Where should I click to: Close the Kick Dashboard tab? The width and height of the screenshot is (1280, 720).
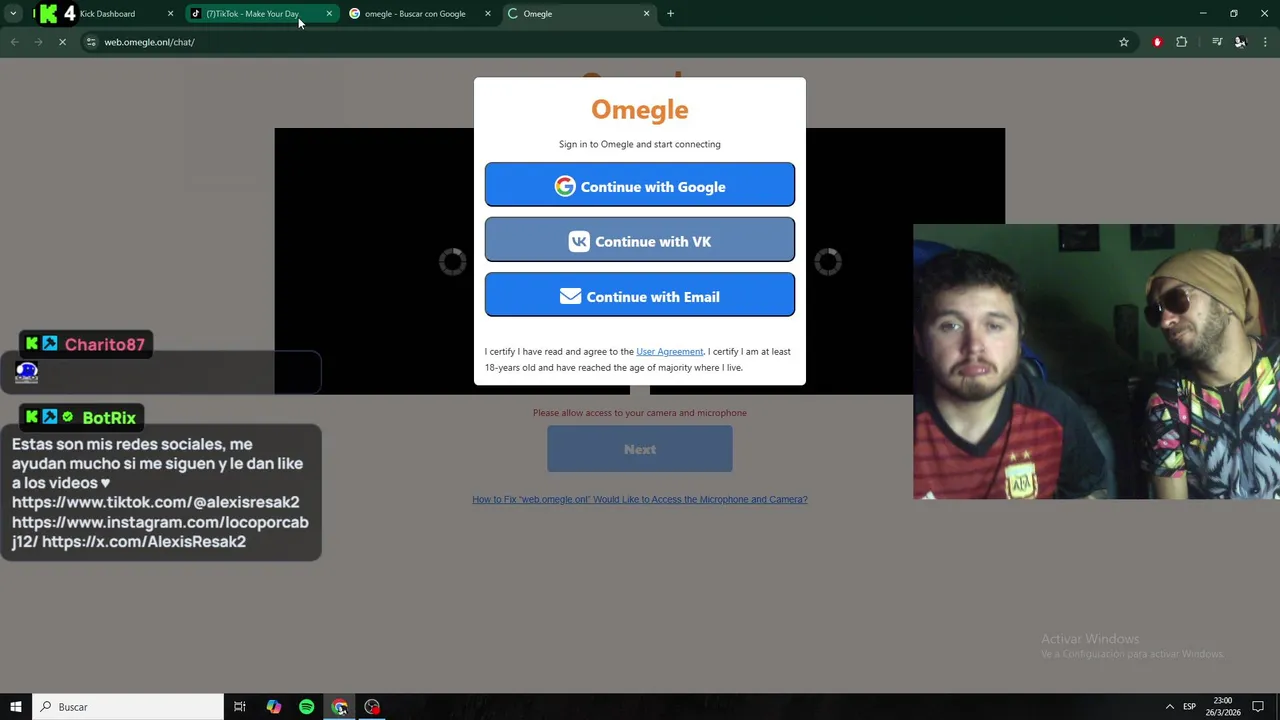[x=170, y=14]
